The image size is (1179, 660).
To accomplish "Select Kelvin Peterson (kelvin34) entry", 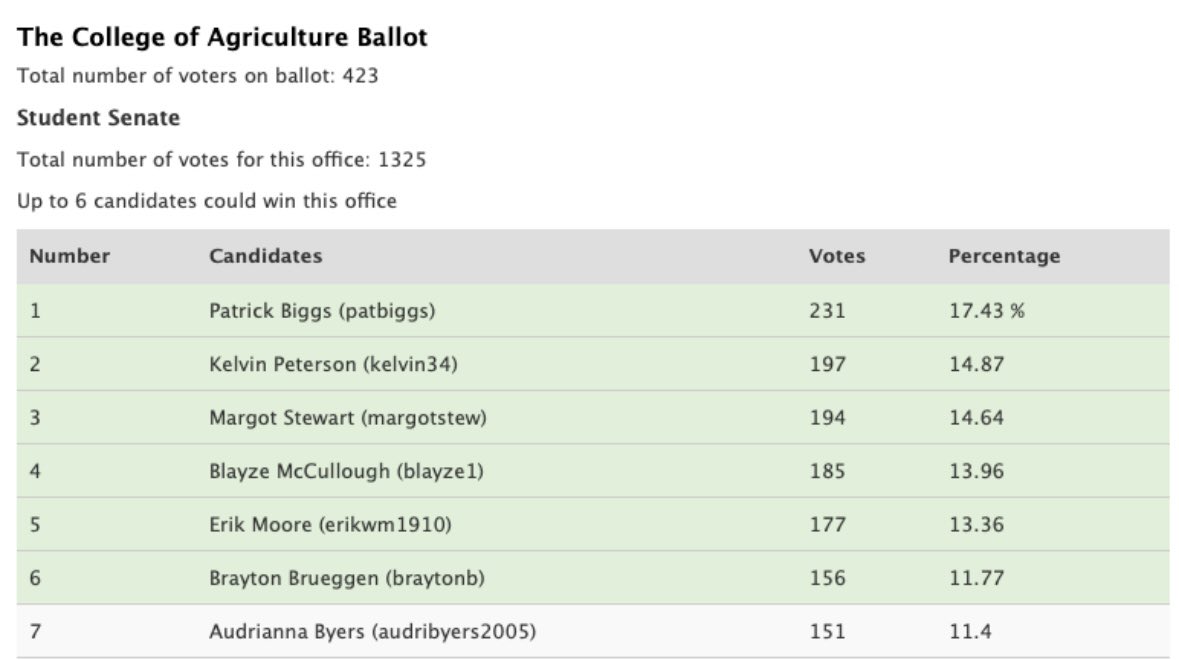I will tap(333, 365).
